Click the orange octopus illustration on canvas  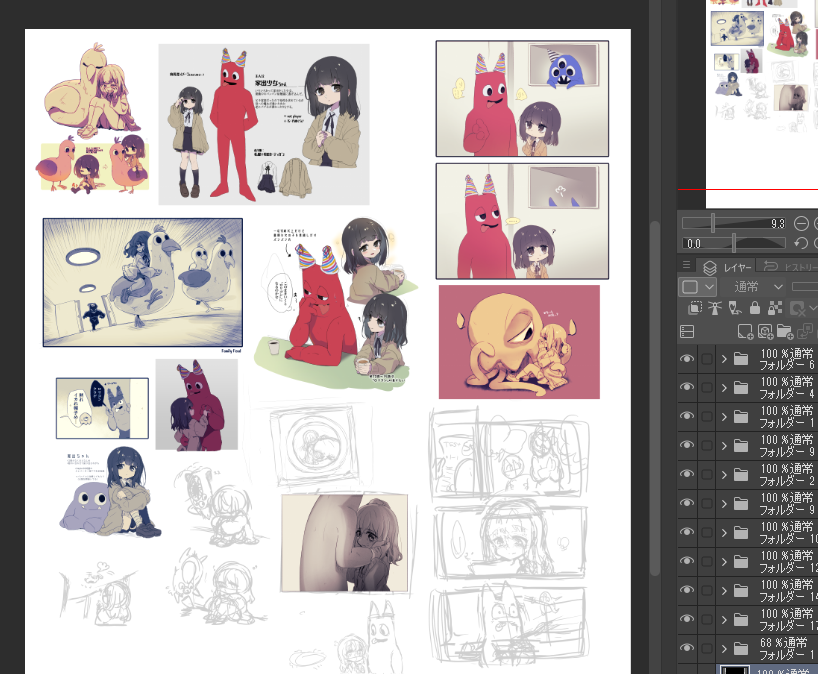[x=519, y=342]
